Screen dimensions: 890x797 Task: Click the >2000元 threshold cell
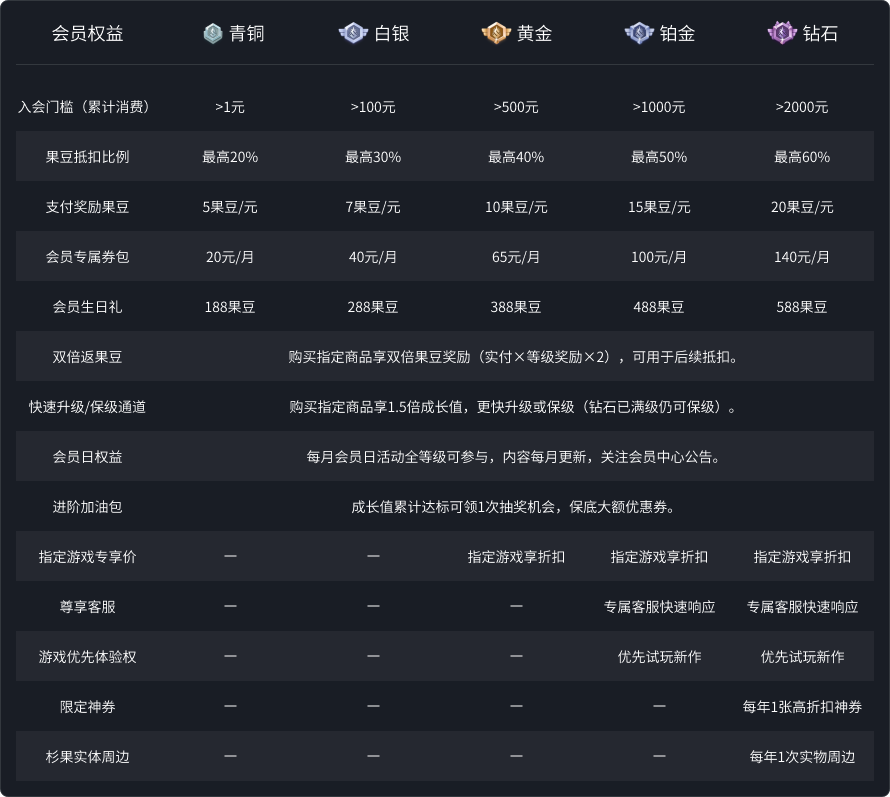(802, 107)
